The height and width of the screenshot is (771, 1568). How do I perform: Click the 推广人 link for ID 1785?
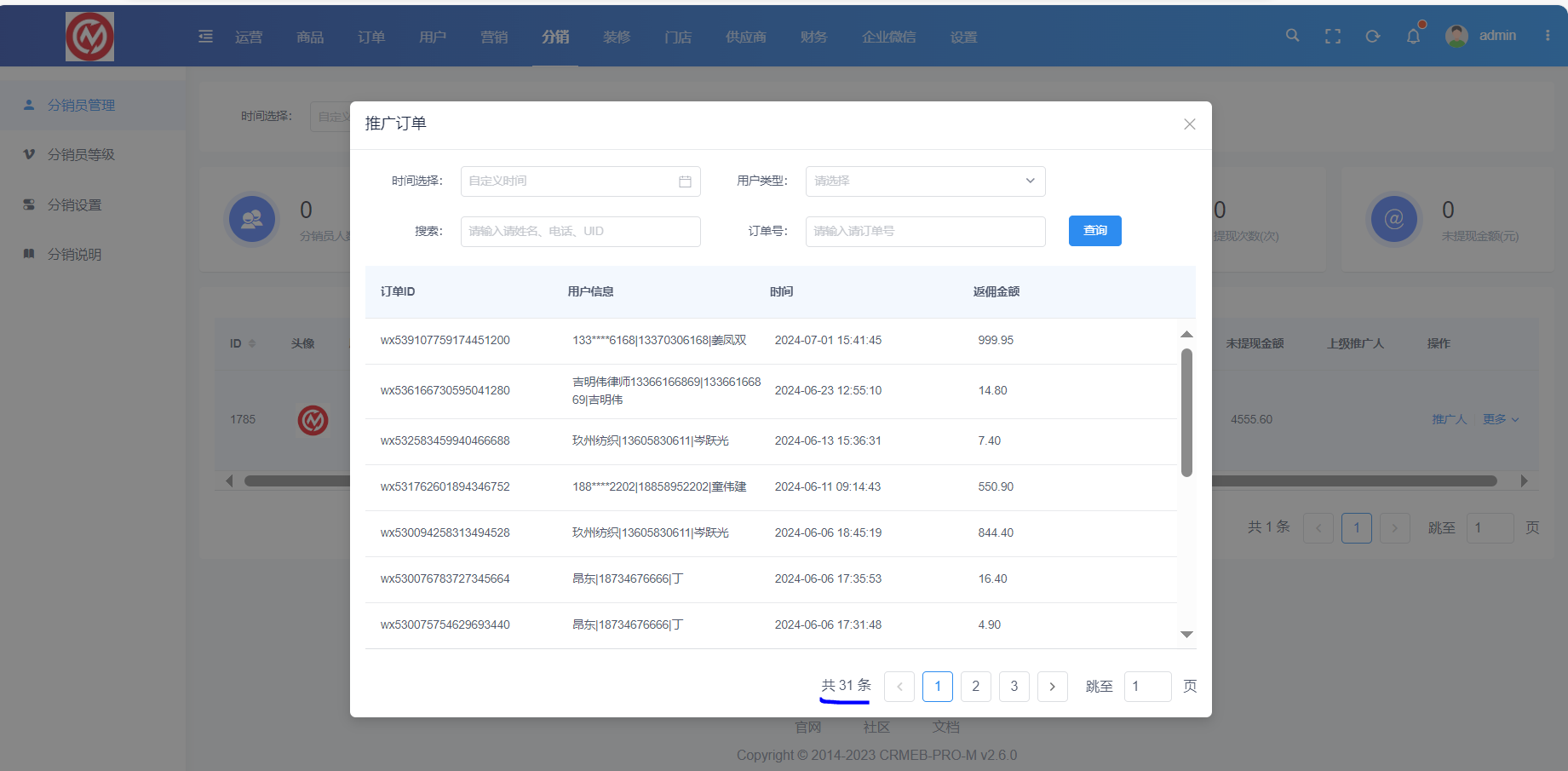[x=1449, y=419]
